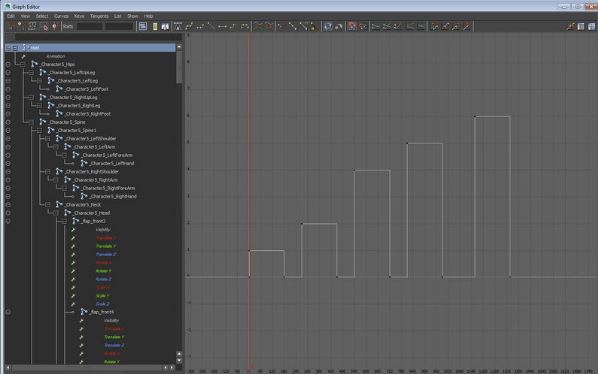Collapse the Character5_RightUpLeg node
This screenshot has width=598, height=374.
[x=31, y=97]
